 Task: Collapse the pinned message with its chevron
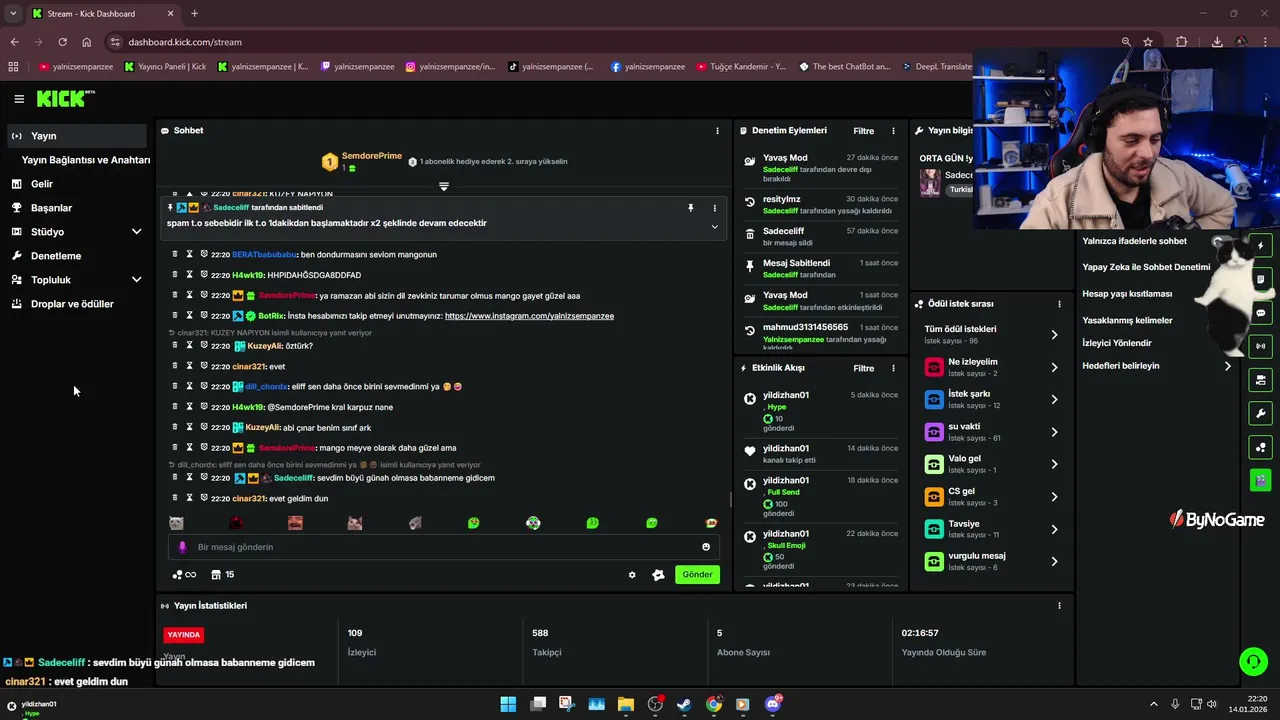click(x=714, y=227)
